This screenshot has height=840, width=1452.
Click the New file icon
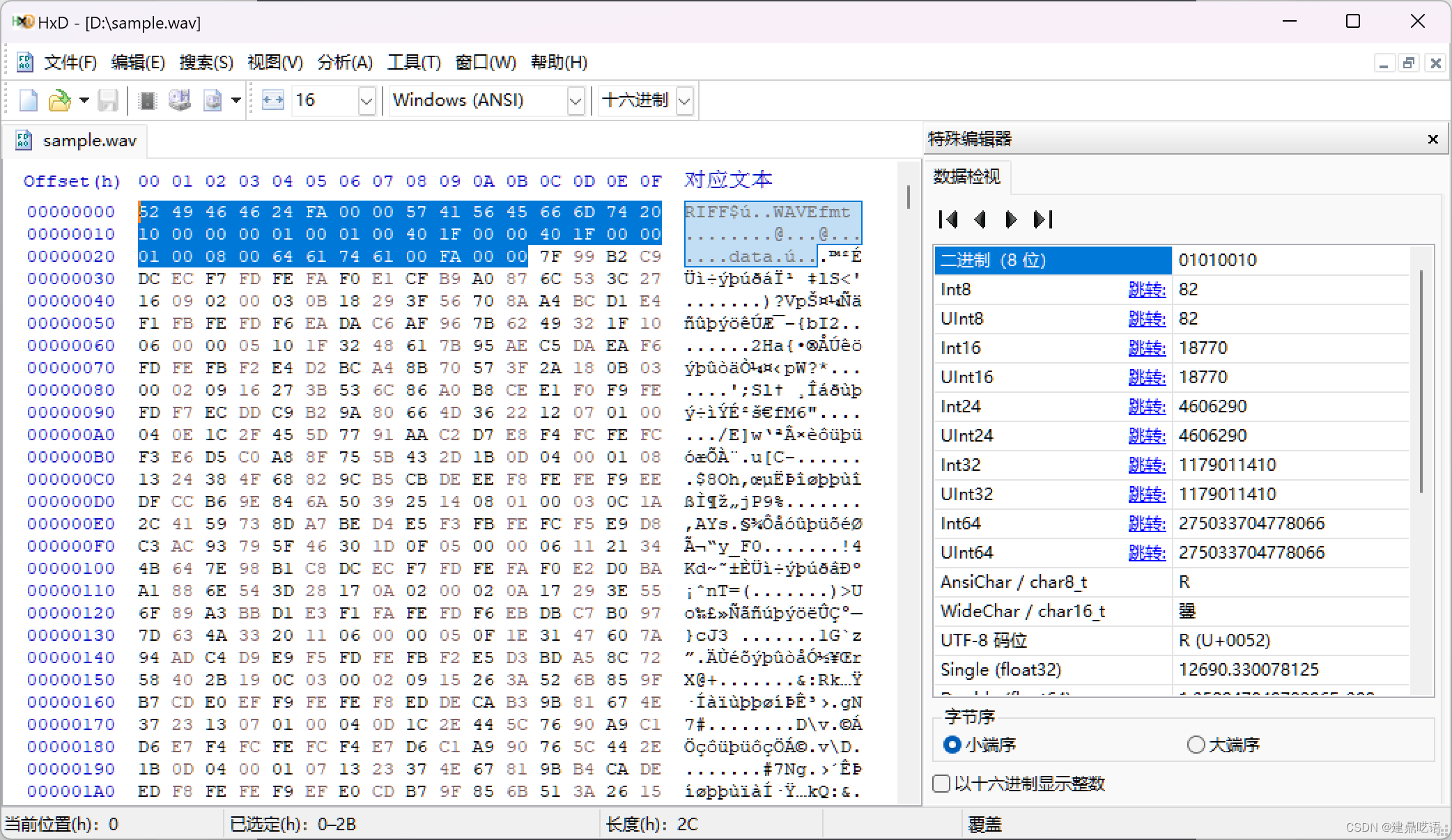click(x=29, y=100)
